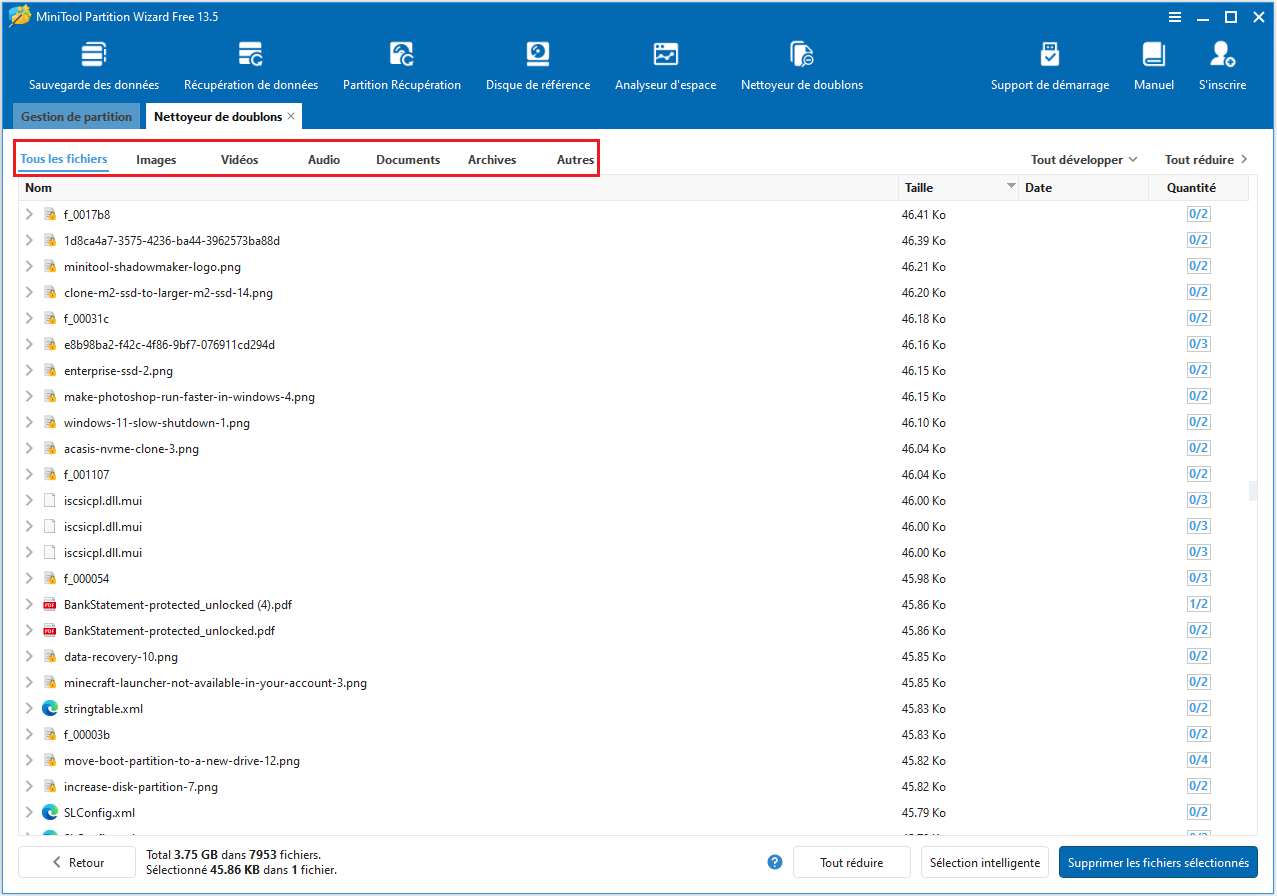Filter by Documents files
This screenshot has height=896, width=1277.
407,159
